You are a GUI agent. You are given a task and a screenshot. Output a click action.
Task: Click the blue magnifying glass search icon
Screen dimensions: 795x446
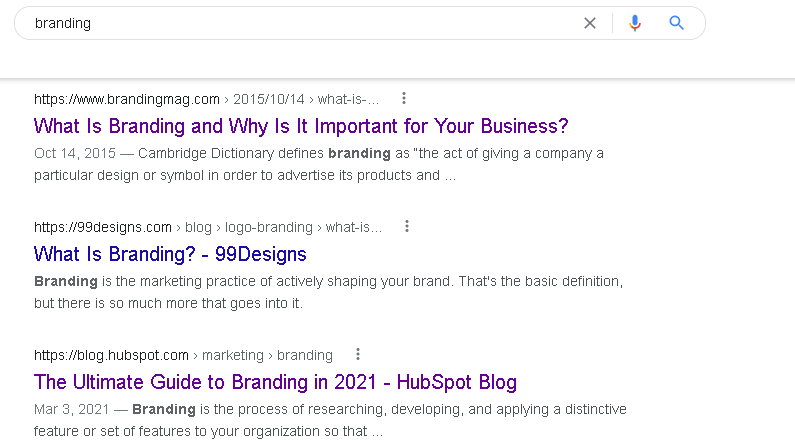click(x=676, y=23)
